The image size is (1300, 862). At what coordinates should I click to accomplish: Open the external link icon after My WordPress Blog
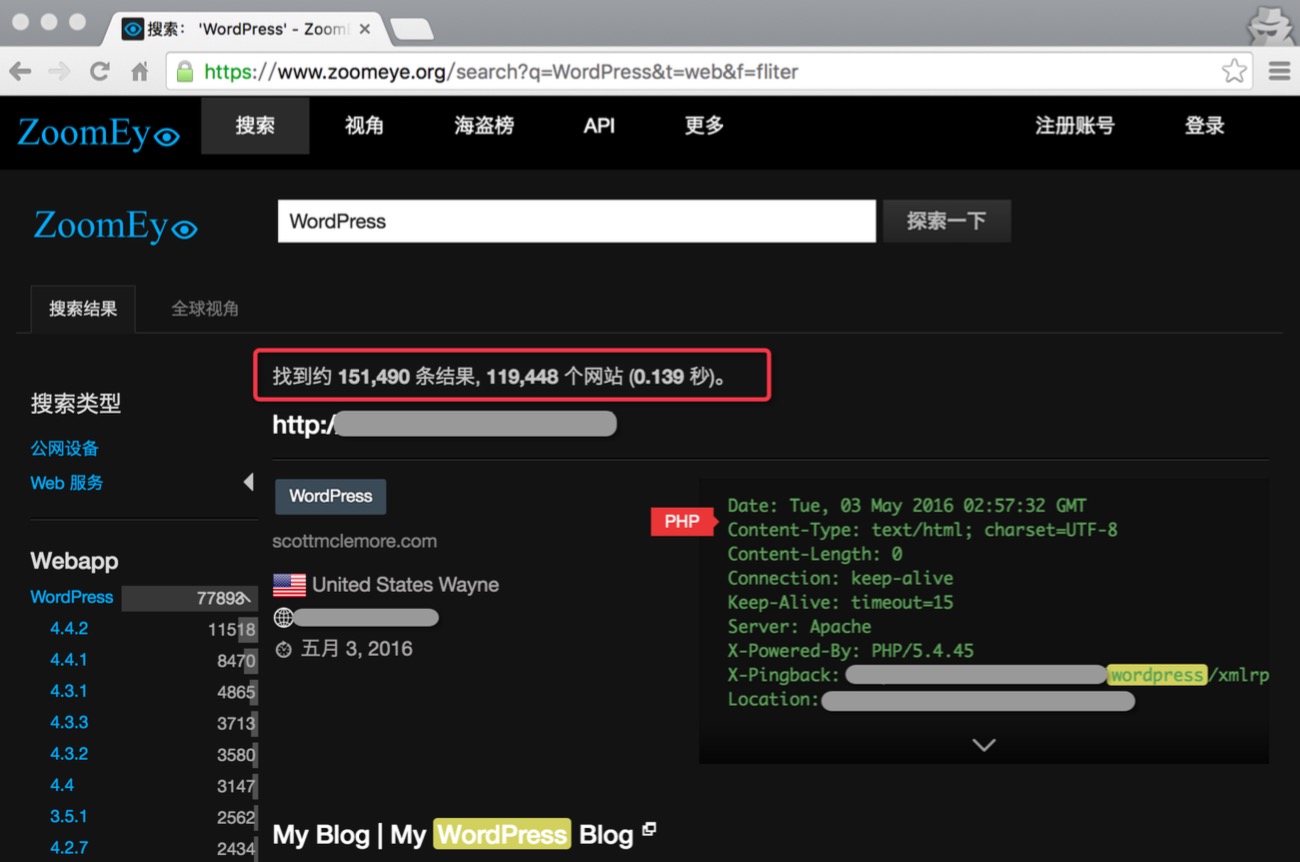pos(649,829)
